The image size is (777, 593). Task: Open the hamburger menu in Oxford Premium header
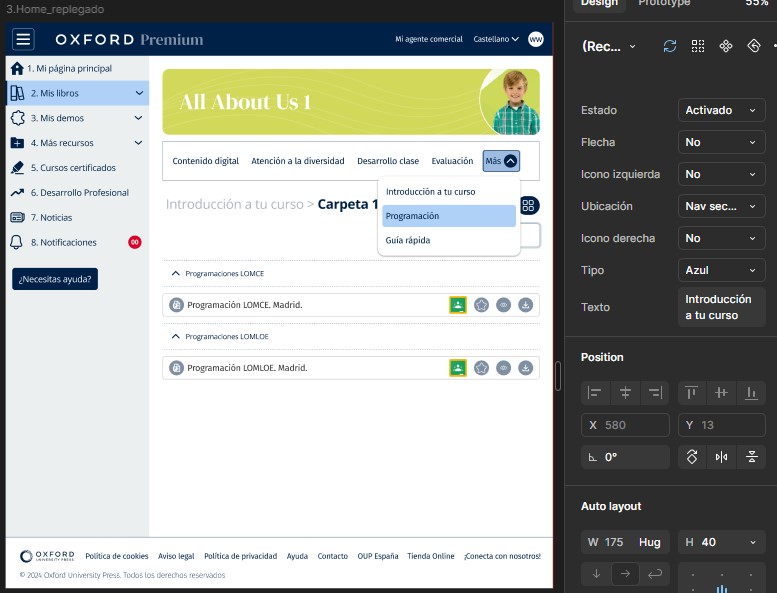pos(23,39)
